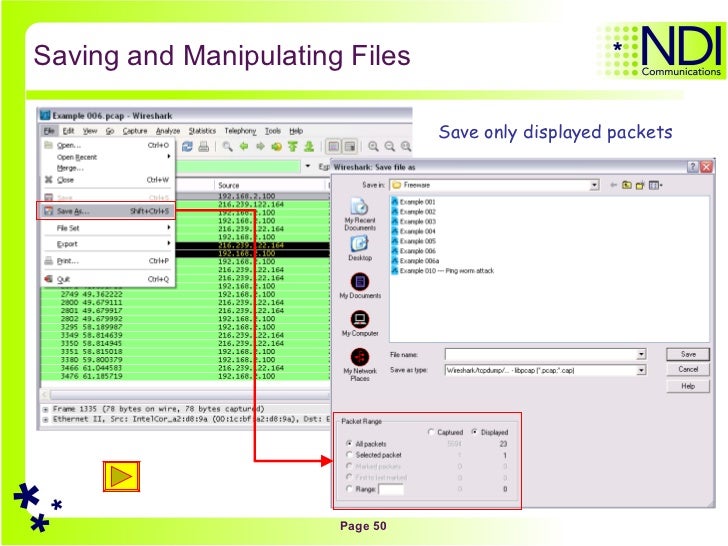Open the filter history dropdown arrow
This screenshot has width=728, height=546.
(x=307, y=166)
